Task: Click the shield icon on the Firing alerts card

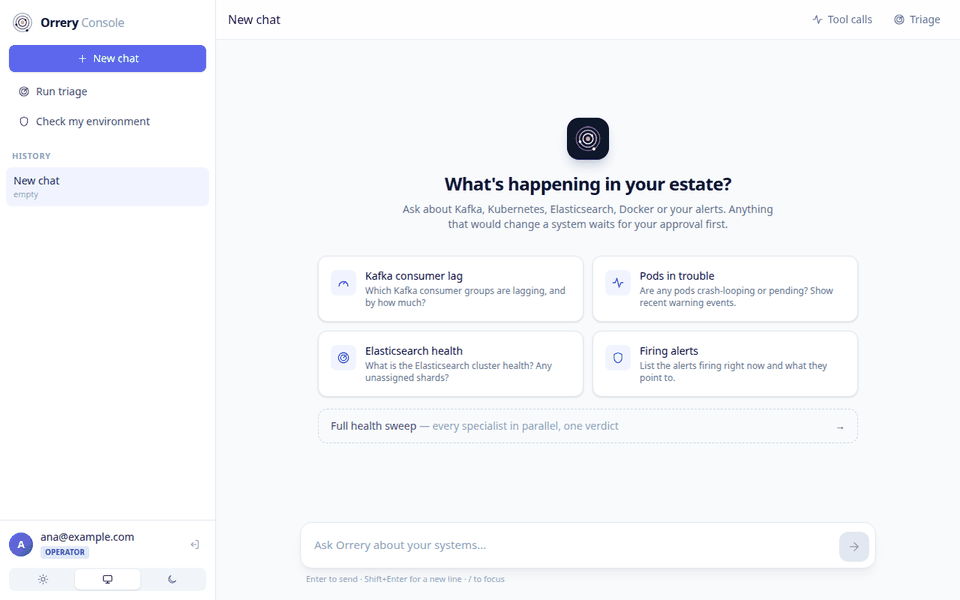Action: click(x=618, y=358)
